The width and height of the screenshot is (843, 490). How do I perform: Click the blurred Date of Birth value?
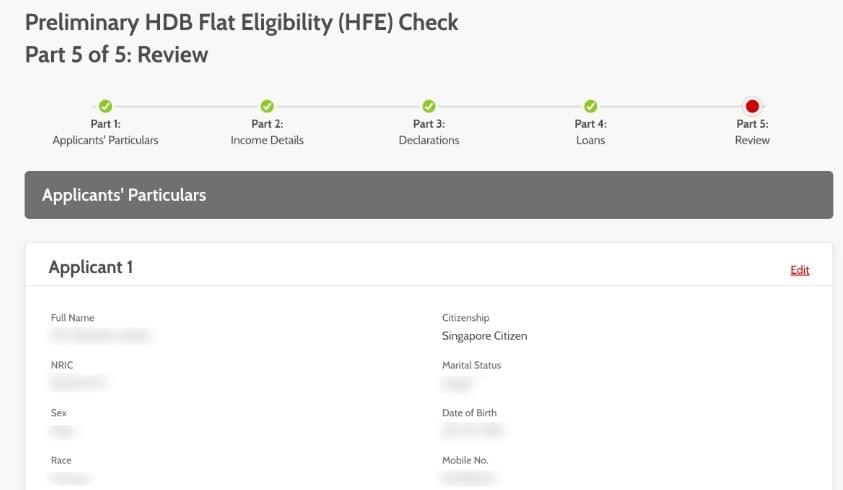[473, 431]
